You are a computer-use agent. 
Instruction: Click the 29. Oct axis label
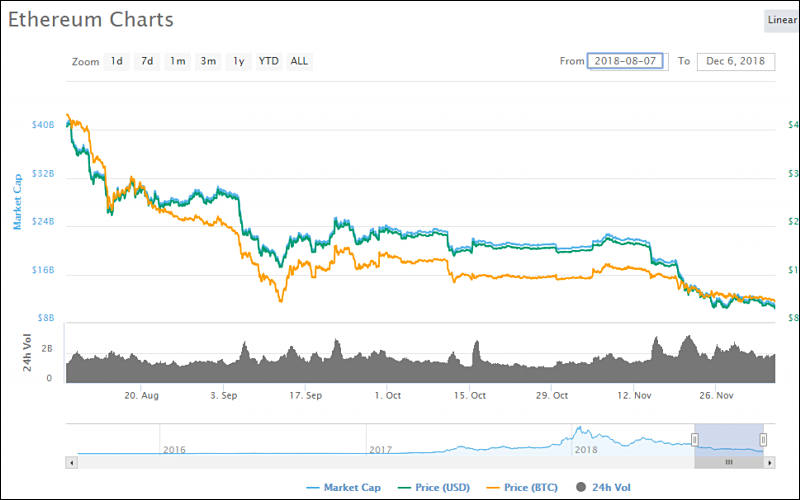[552, 395]
